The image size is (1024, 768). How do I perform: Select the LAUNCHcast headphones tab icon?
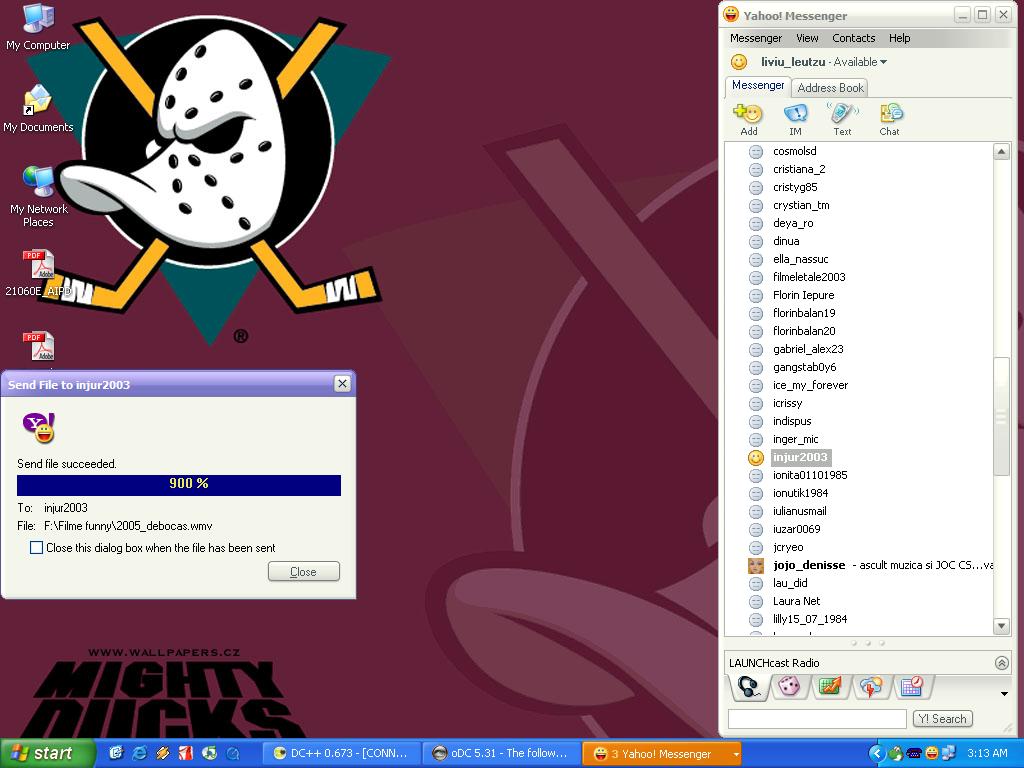(748, 687)
